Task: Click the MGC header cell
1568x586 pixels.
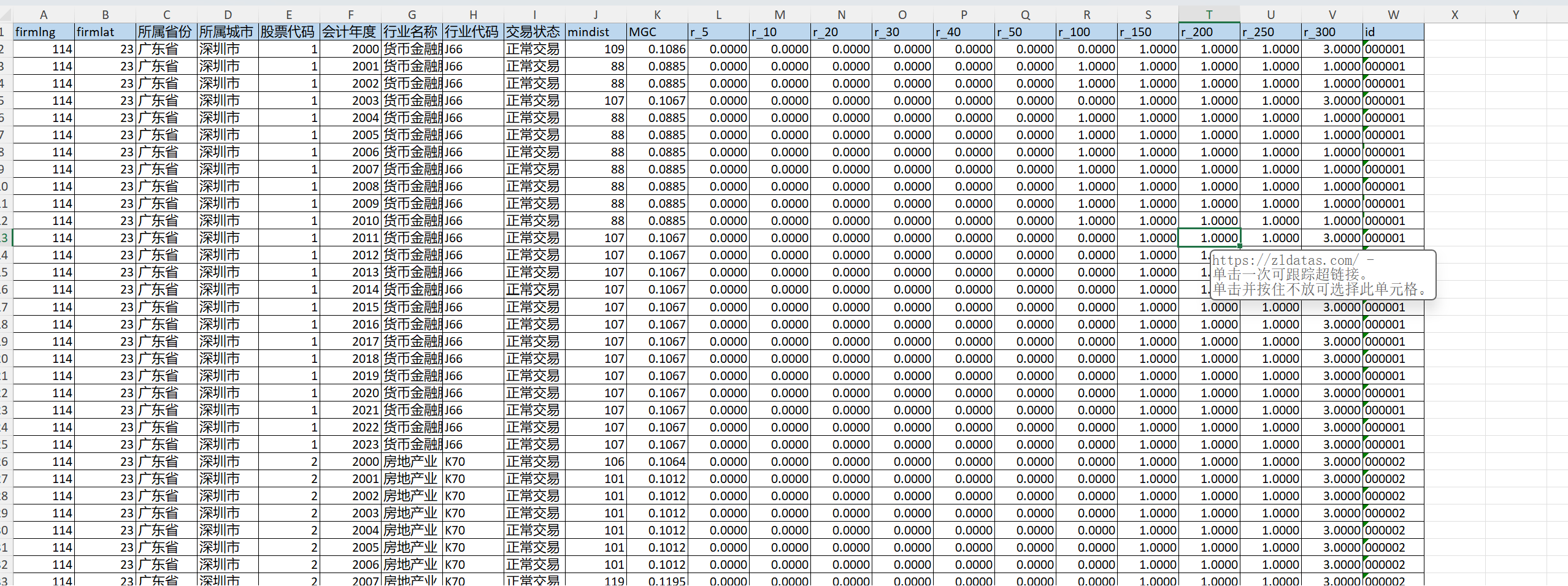Action: pyautogui.click(x=657, y=32)
